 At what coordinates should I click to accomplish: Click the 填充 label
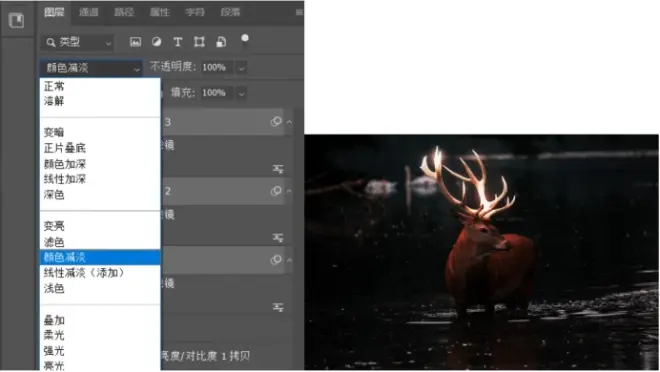tap(183, 92)
